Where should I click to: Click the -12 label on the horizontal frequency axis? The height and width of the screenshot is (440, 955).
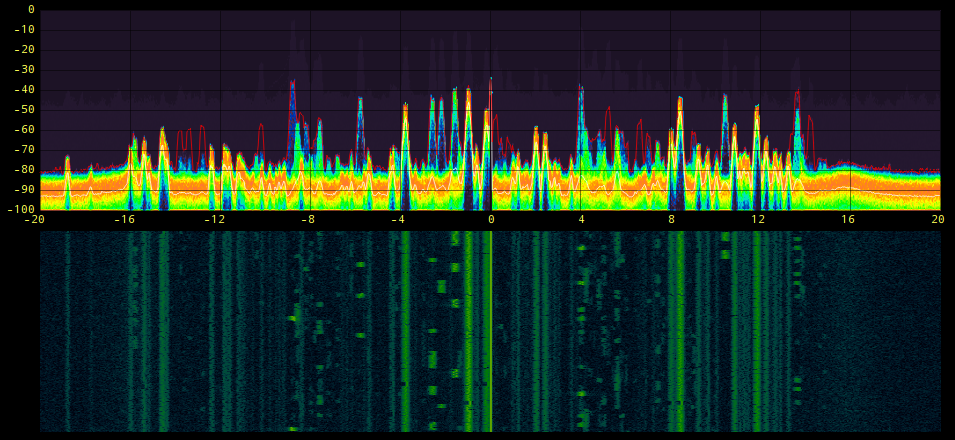[214, 219]
